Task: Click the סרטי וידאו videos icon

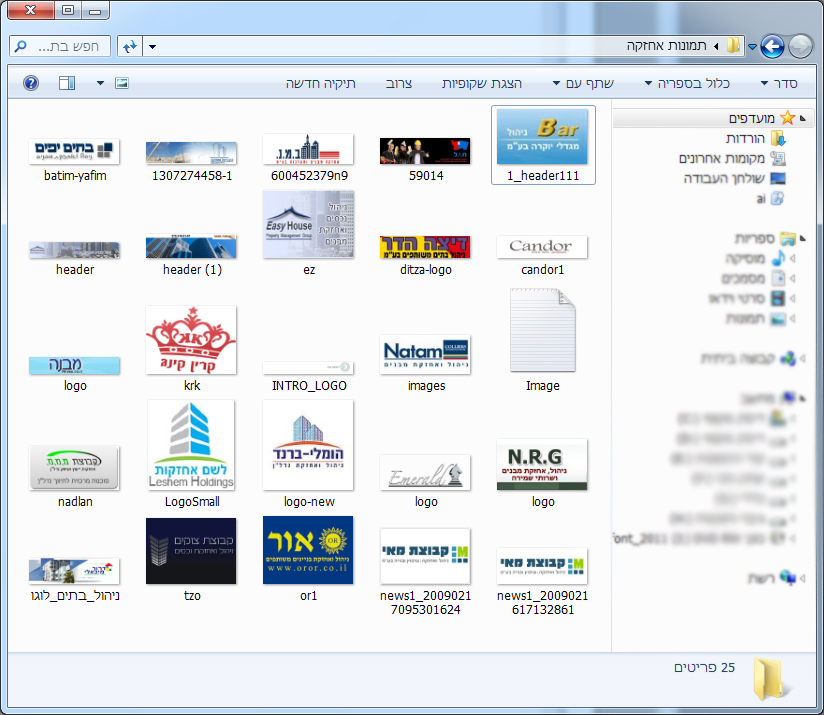Action: click(x=778, y=298)
